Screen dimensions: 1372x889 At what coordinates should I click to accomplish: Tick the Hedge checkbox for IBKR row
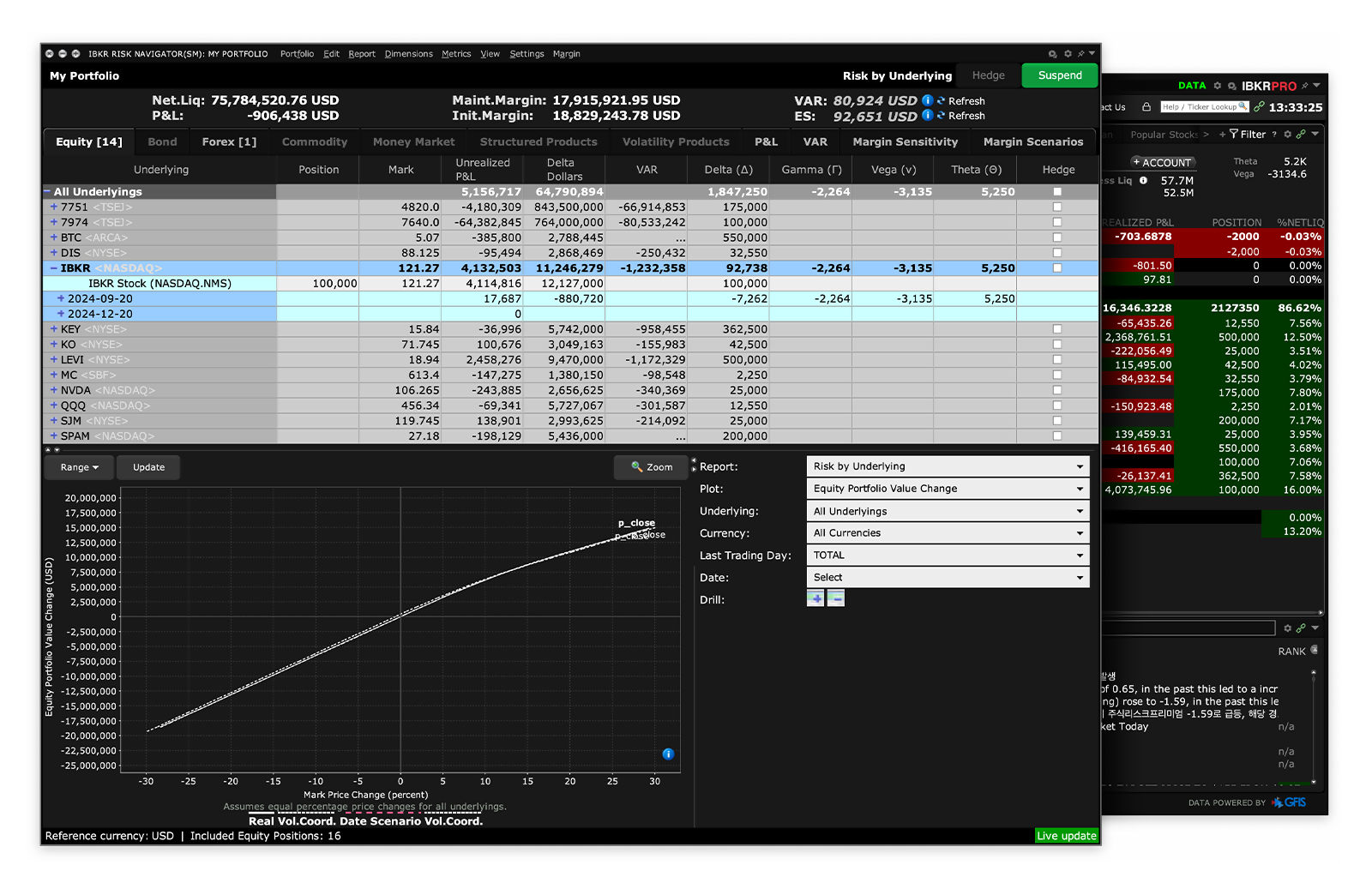[x=1057, y=268]
